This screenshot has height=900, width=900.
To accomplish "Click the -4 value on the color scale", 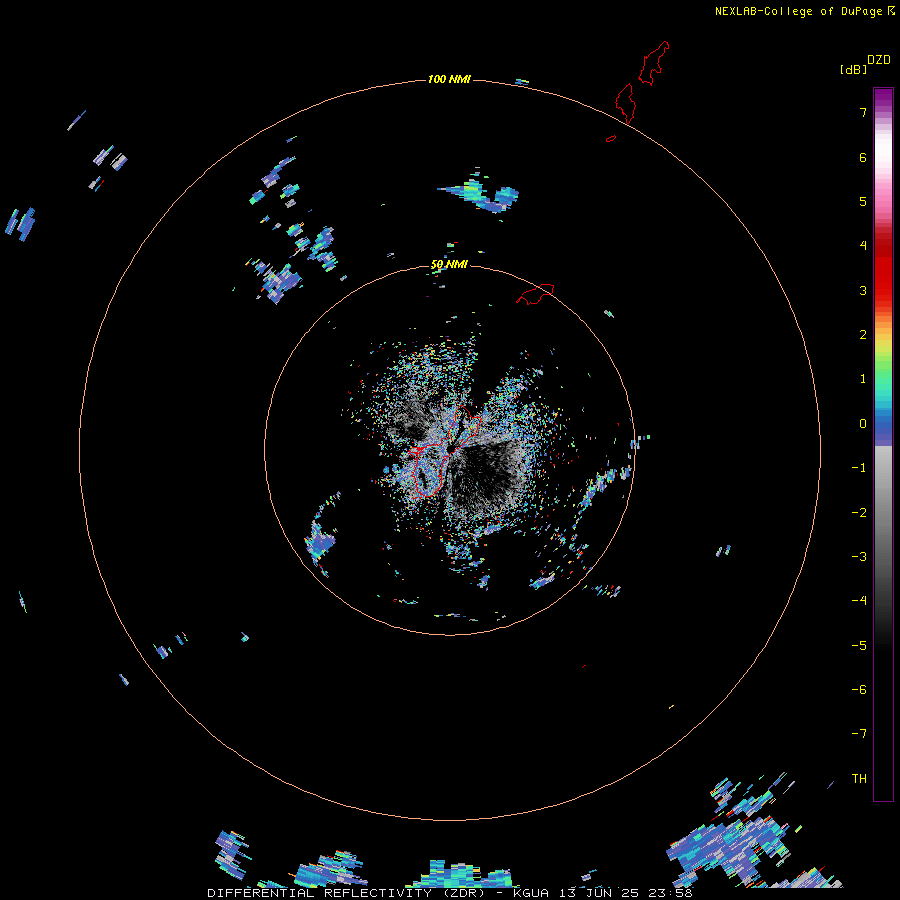I will tap(859, 601).
